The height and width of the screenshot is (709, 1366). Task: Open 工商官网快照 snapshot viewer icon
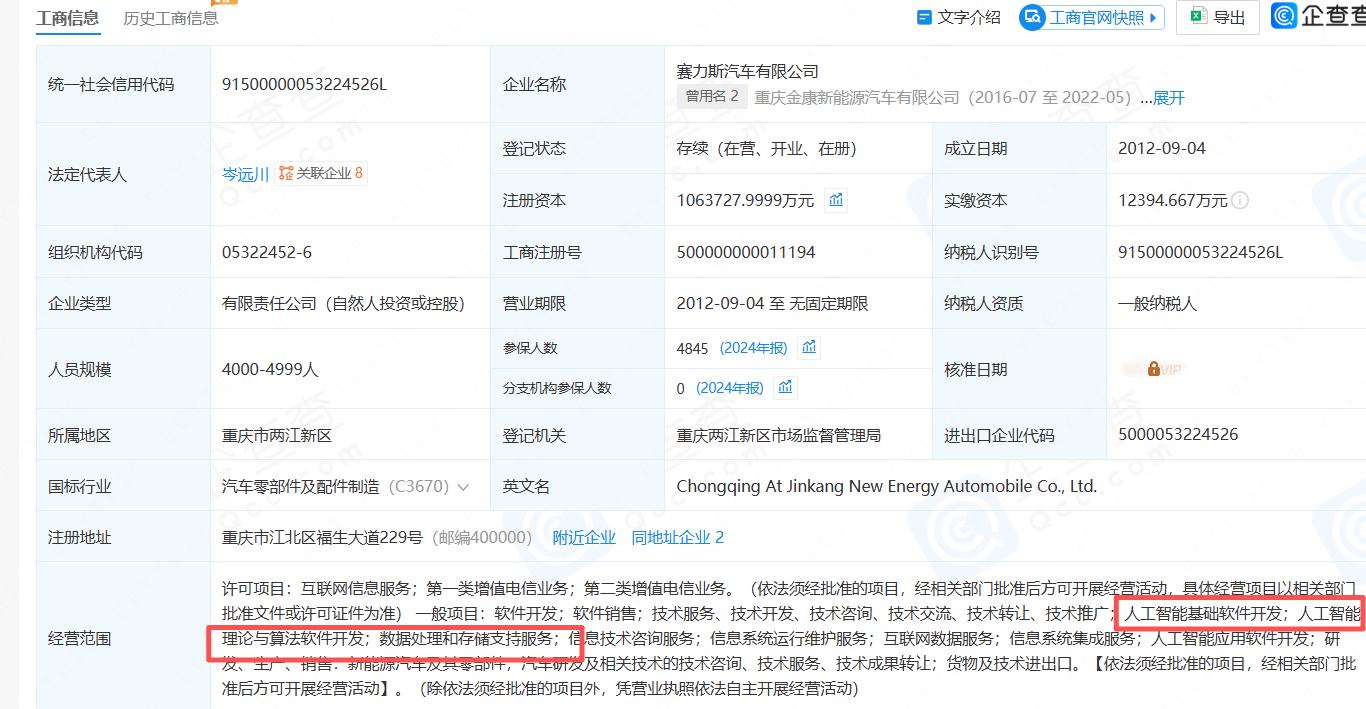1033,17
